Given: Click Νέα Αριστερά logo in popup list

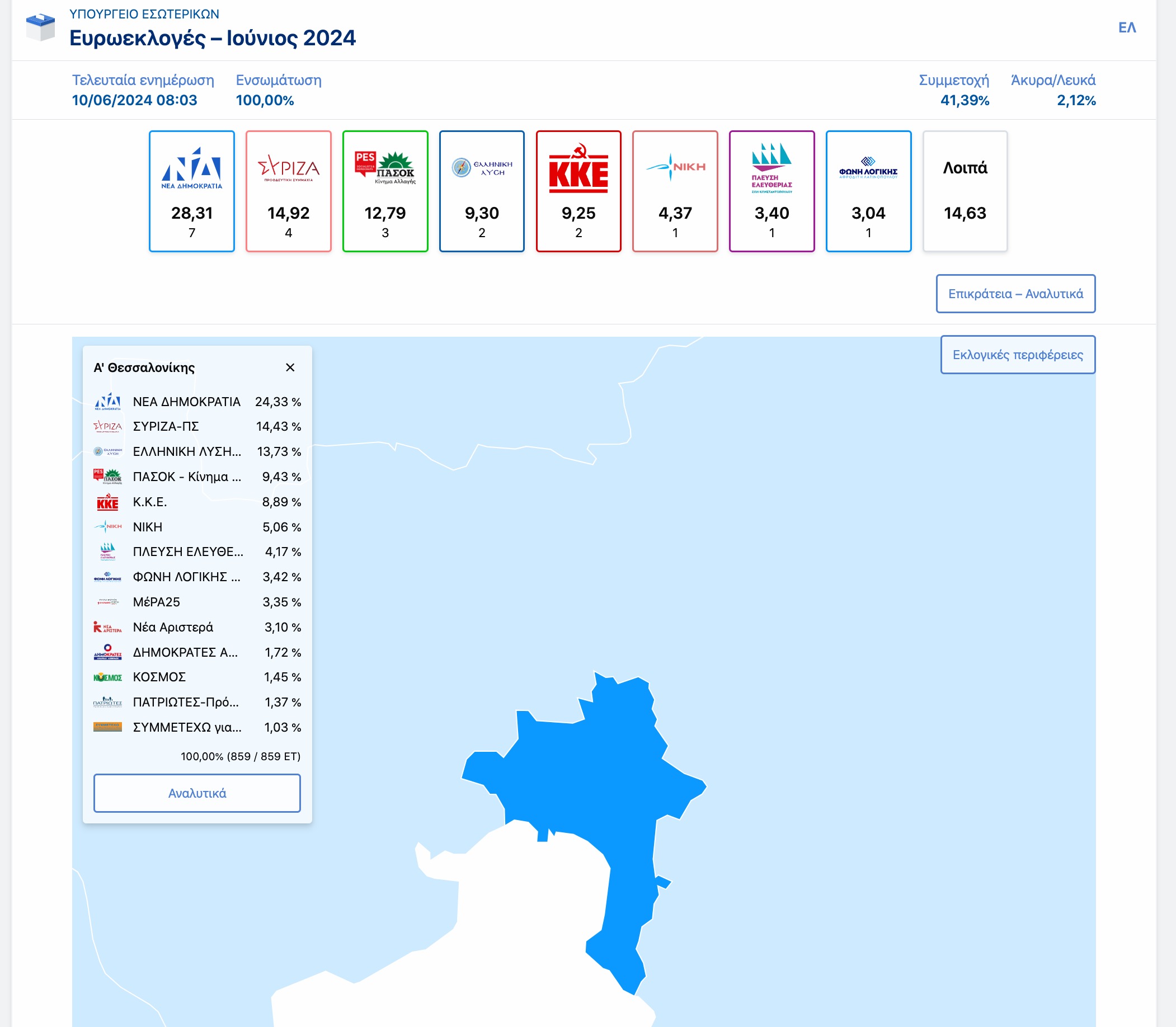Looking at the screenshot, I should pos(108,627).
